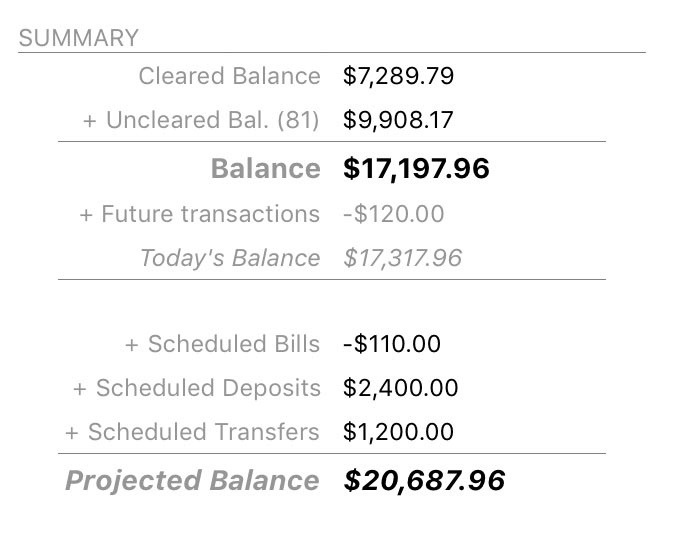The image size is (674, 542).
Task: Click the Future transactions label
Action: [210, 214]
